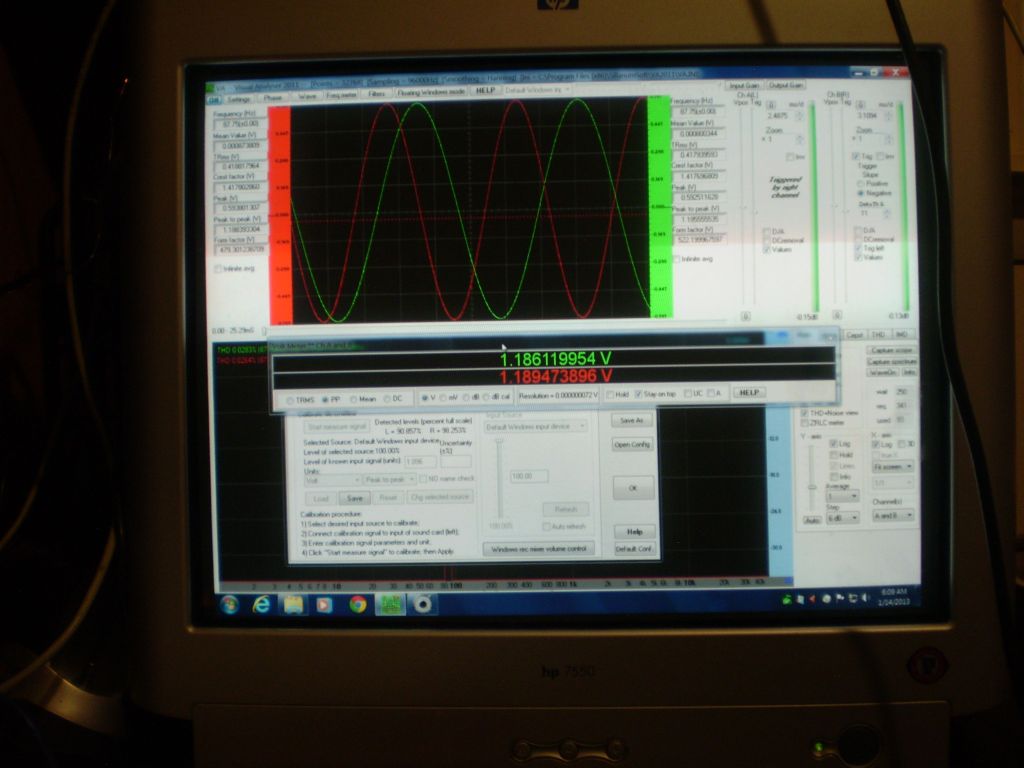Switch to the THD tab
Screen dimensions: 1024x768
point(878,335)
